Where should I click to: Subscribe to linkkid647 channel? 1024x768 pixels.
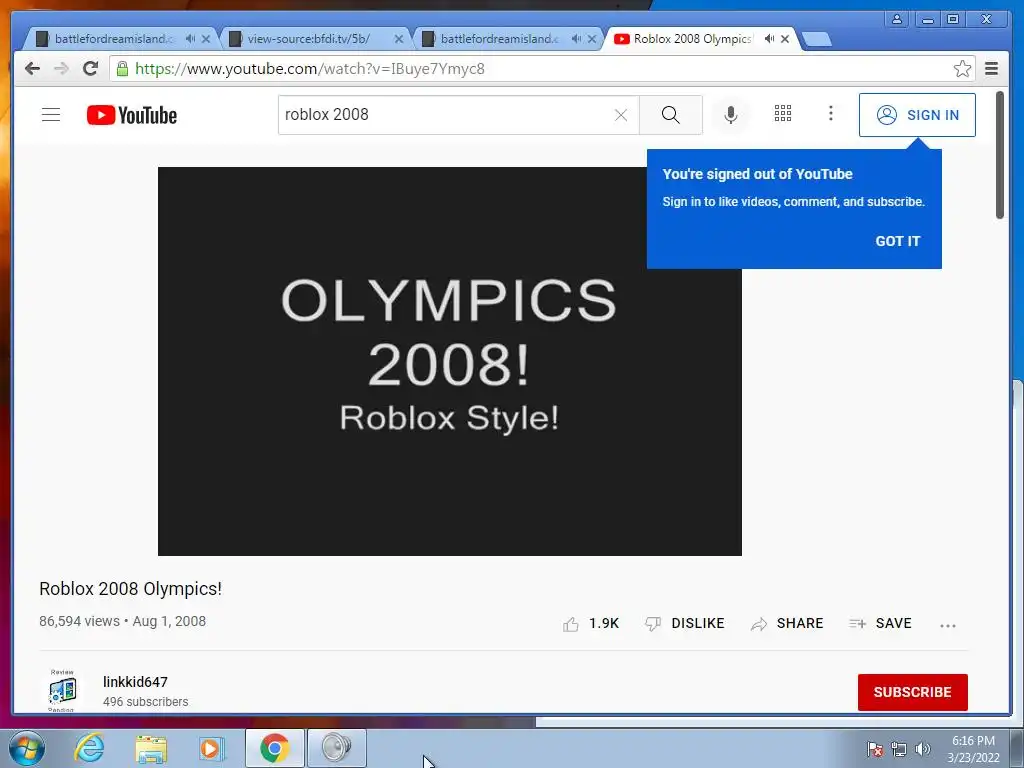[x=912, y=692]
